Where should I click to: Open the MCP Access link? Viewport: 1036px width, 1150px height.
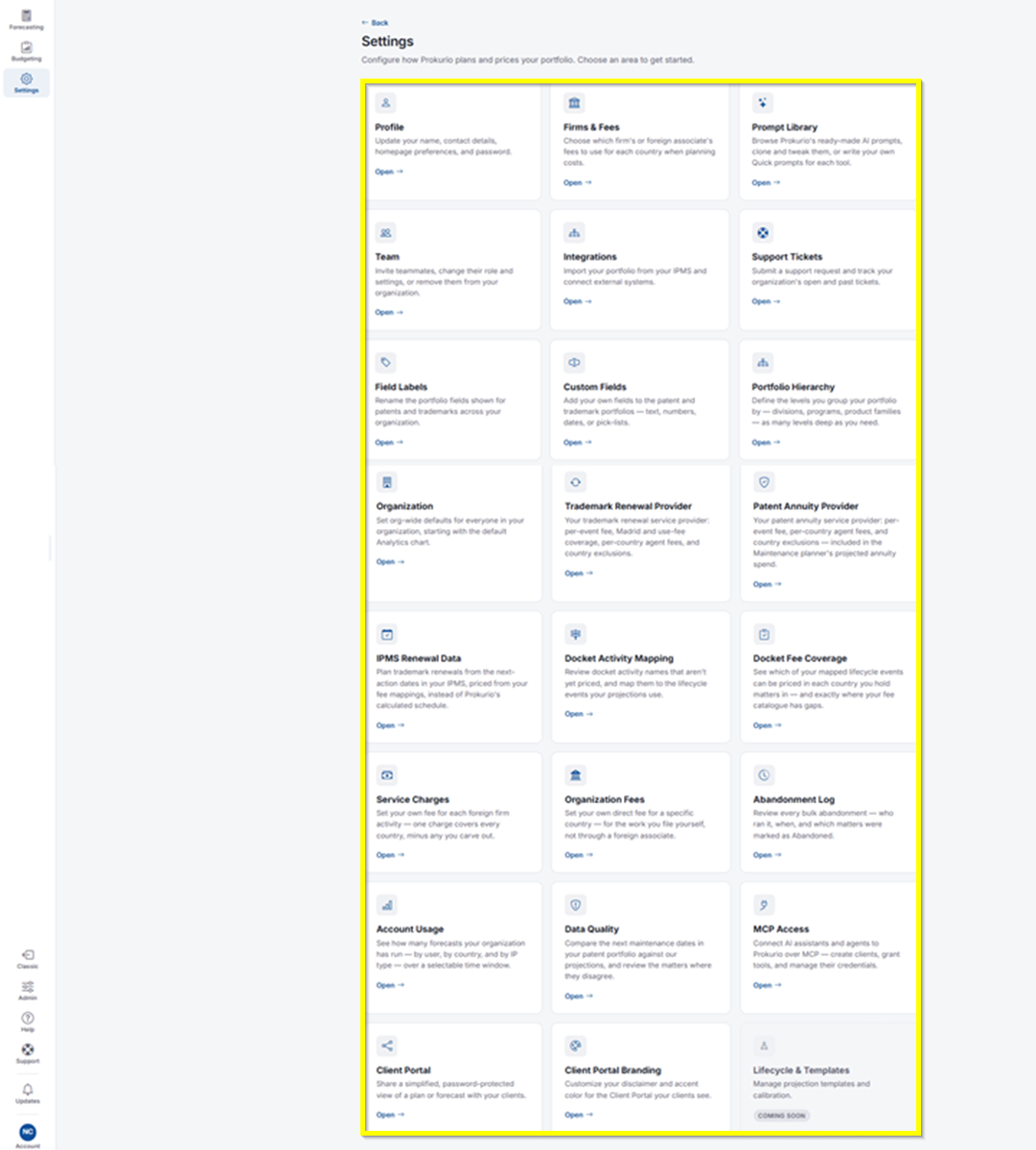(768, 985)
